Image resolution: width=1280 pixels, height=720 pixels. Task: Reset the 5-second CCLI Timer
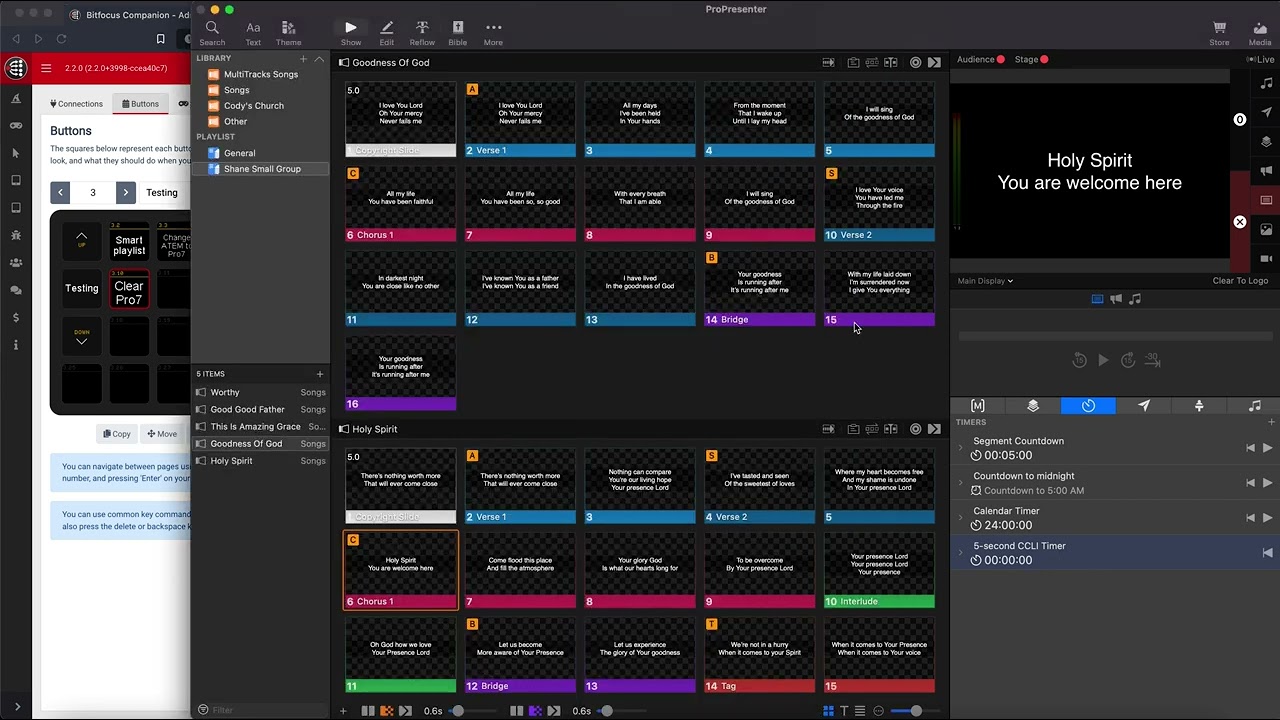(1267, 553)
